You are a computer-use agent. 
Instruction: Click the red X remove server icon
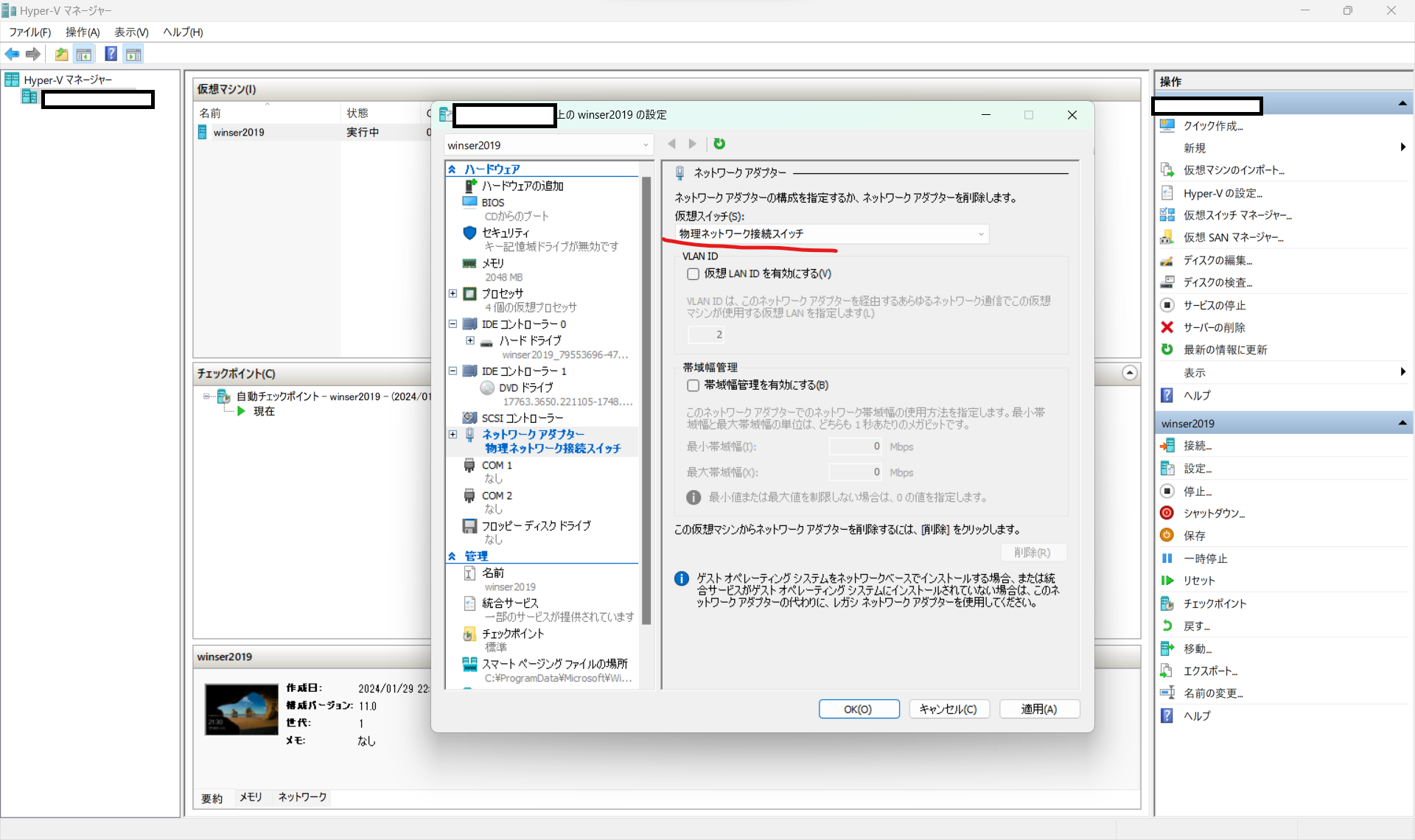[x=1167, y=327]
